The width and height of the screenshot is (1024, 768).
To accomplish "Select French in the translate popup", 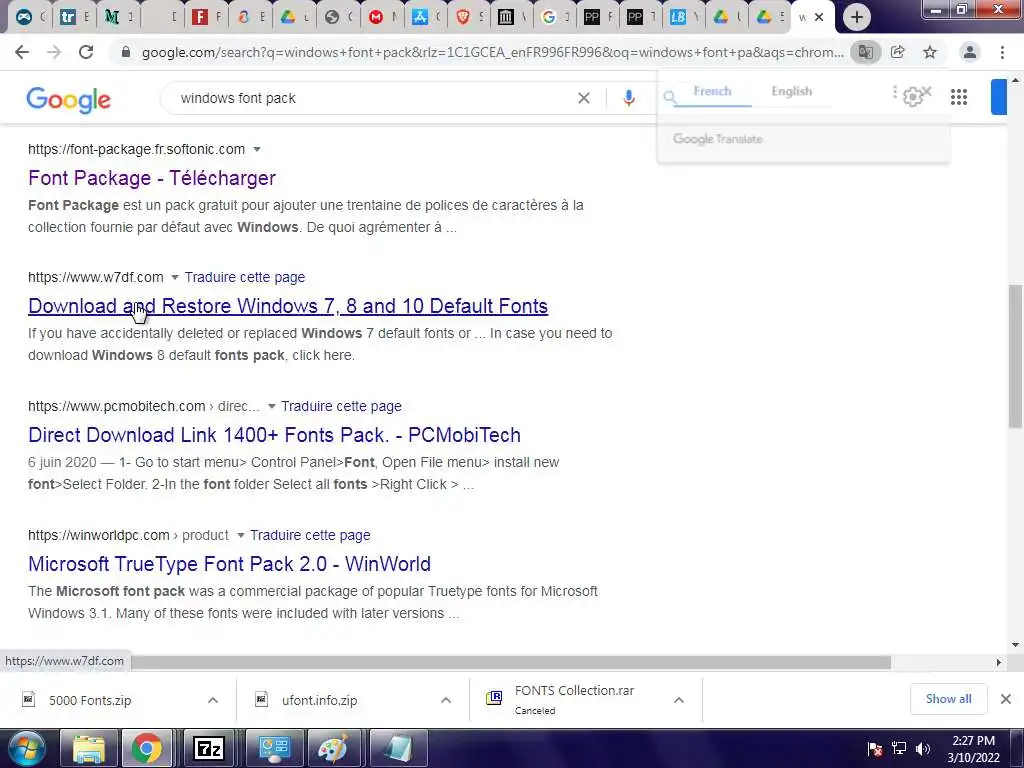I will [712, 91].
